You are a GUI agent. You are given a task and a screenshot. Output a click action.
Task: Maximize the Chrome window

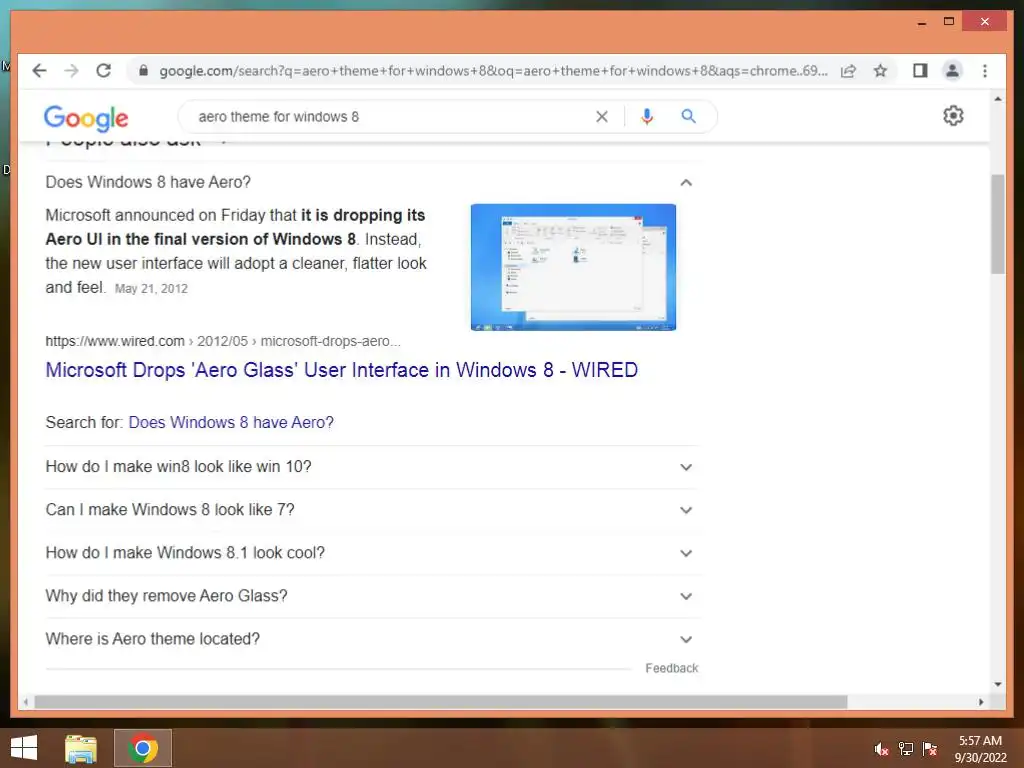coord(949,22)
